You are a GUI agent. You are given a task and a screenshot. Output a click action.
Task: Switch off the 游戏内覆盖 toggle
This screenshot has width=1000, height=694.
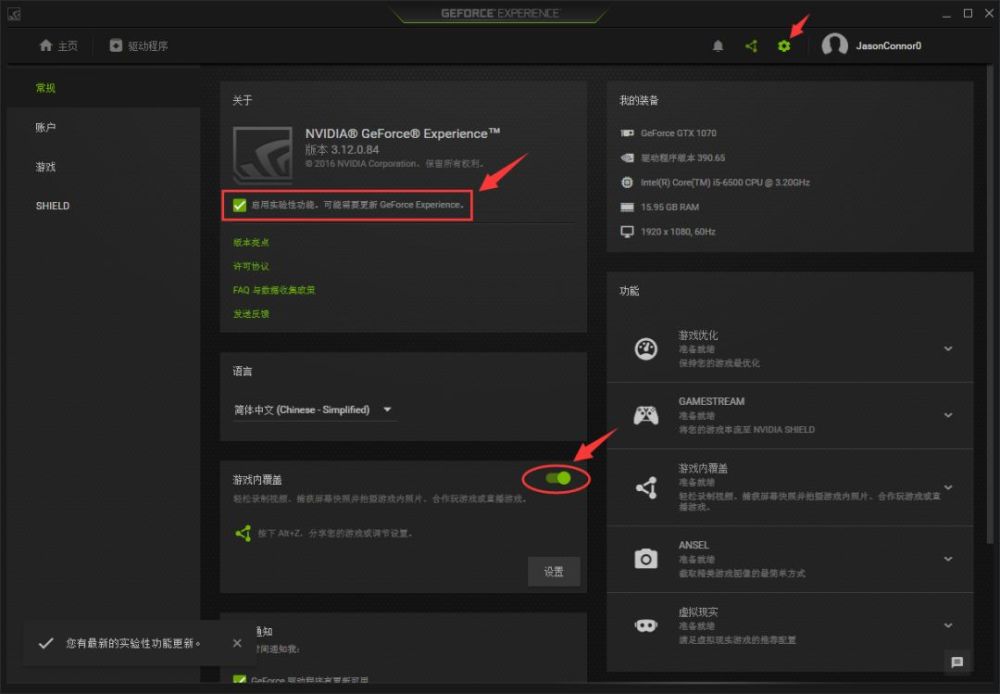tap(558, 478)
